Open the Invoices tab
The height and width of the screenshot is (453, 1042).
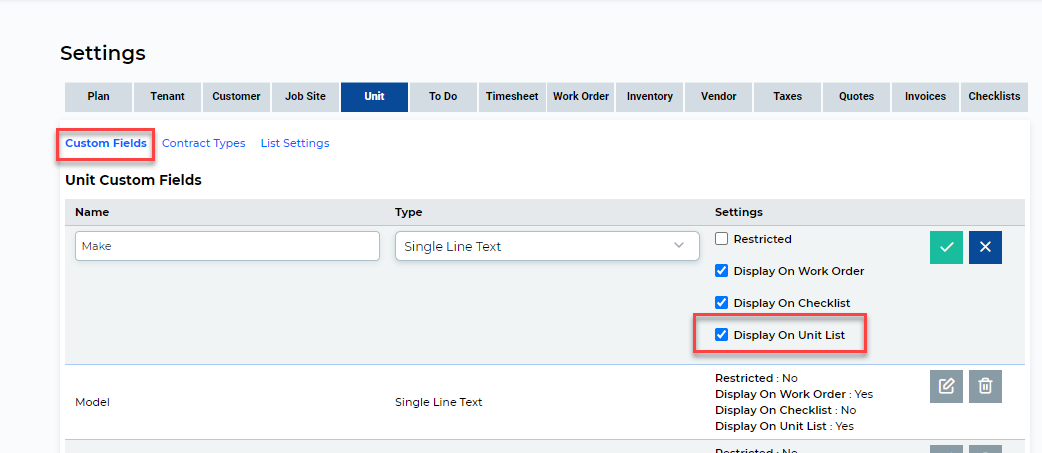926,96
